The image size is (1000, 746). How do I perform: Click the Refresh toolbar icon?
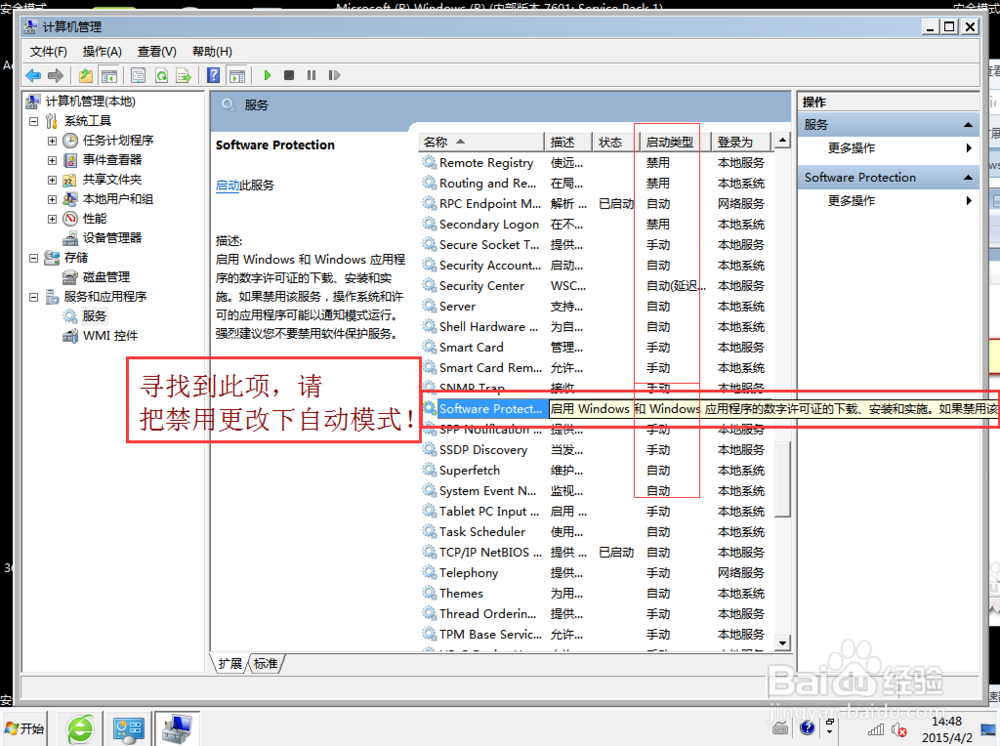[161, 74]
